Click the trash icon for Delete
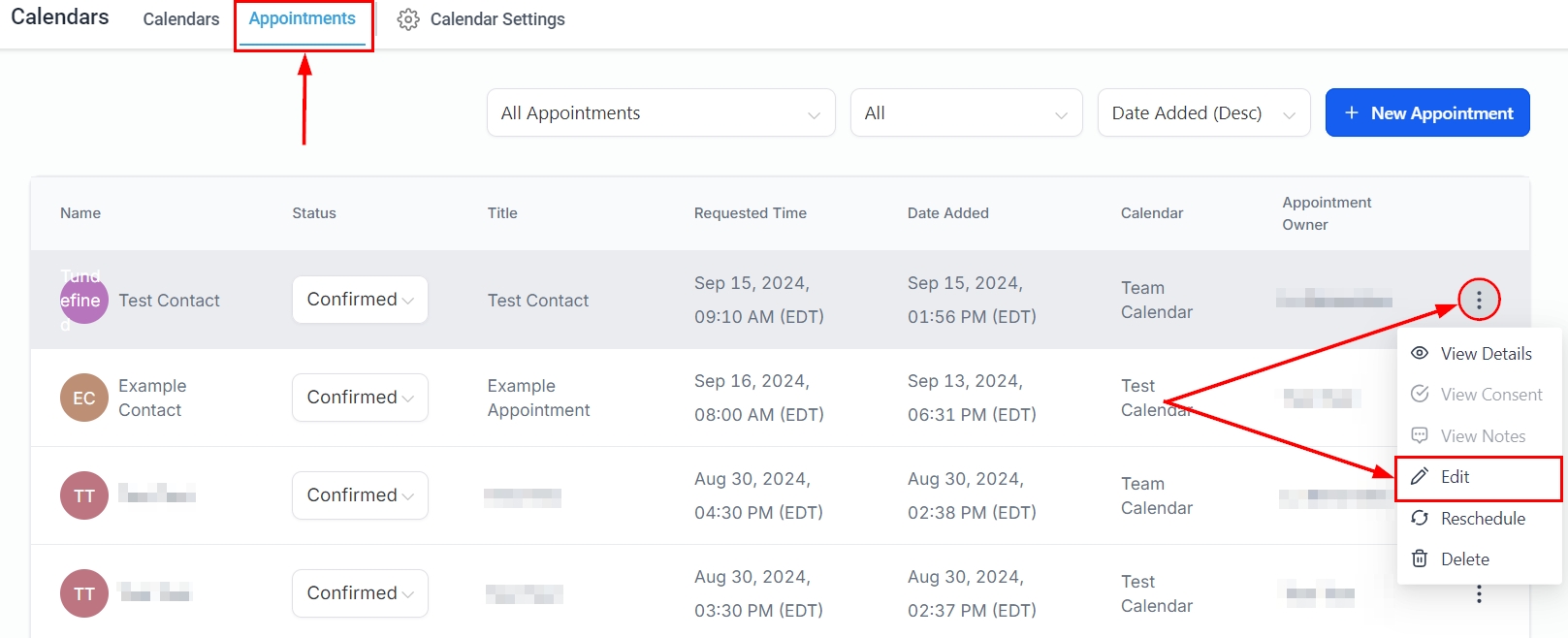The width and height of the screenshot is (1568, 638). click(1420, 558)
